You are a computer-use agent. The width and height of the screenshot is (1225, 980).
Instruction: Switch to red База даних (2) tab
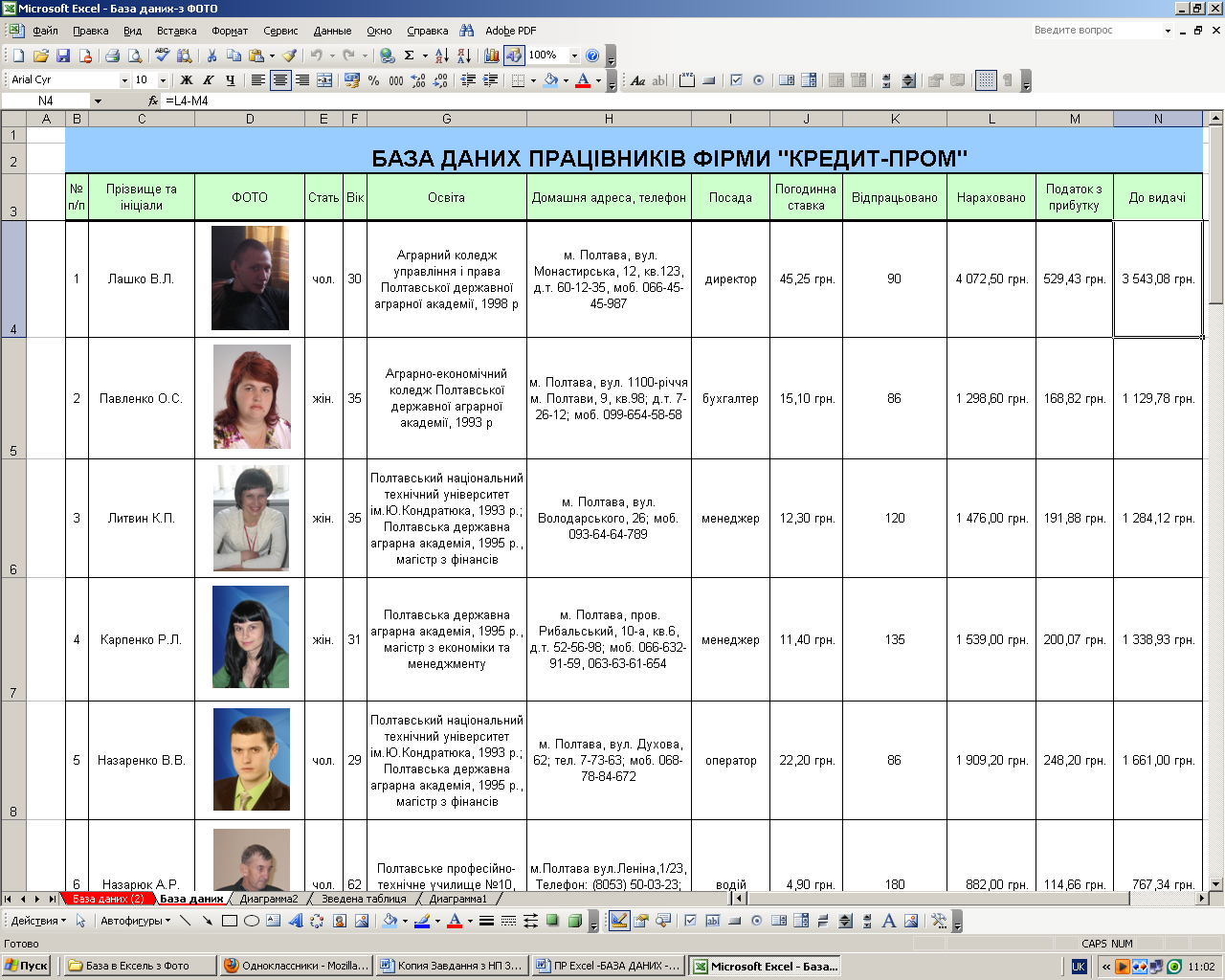tap(108, 899)
